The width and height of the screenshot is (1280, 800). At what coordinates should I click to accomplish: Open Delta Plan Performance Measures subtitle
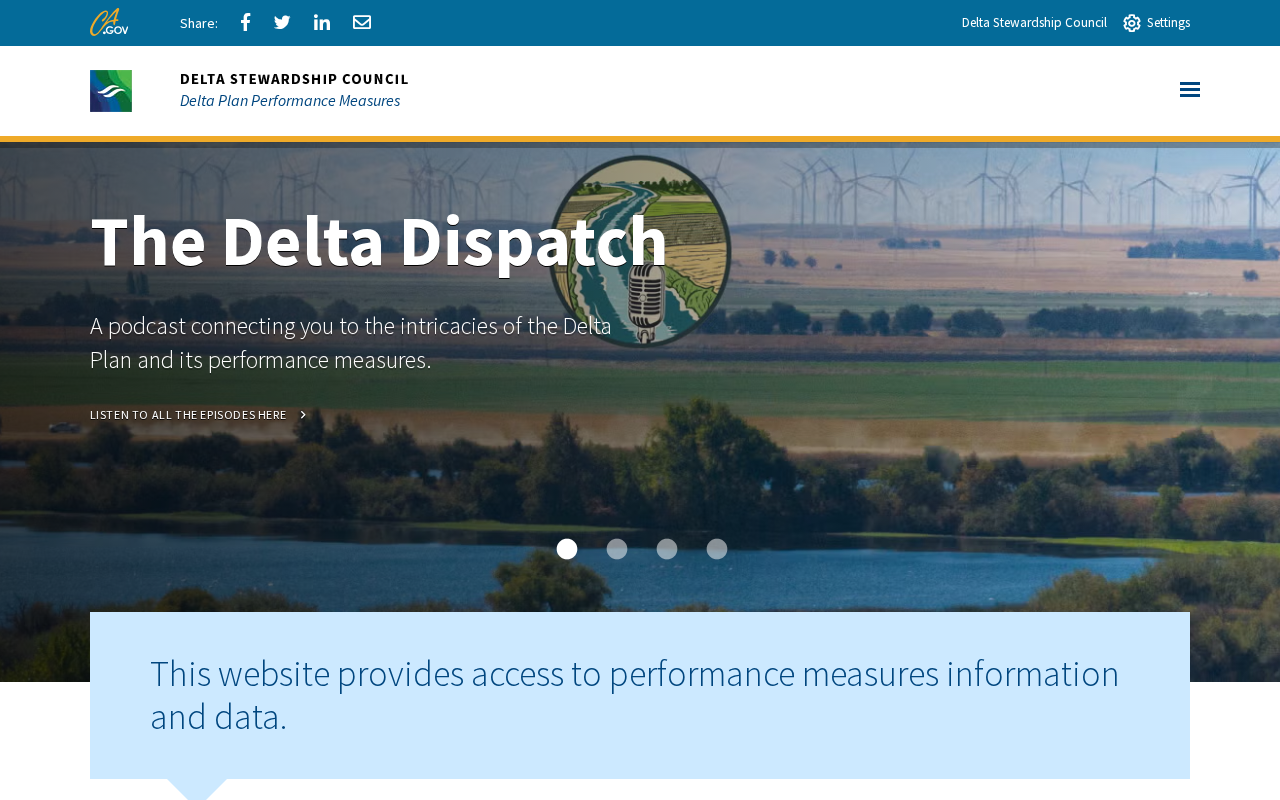click(x=290, y=101)
